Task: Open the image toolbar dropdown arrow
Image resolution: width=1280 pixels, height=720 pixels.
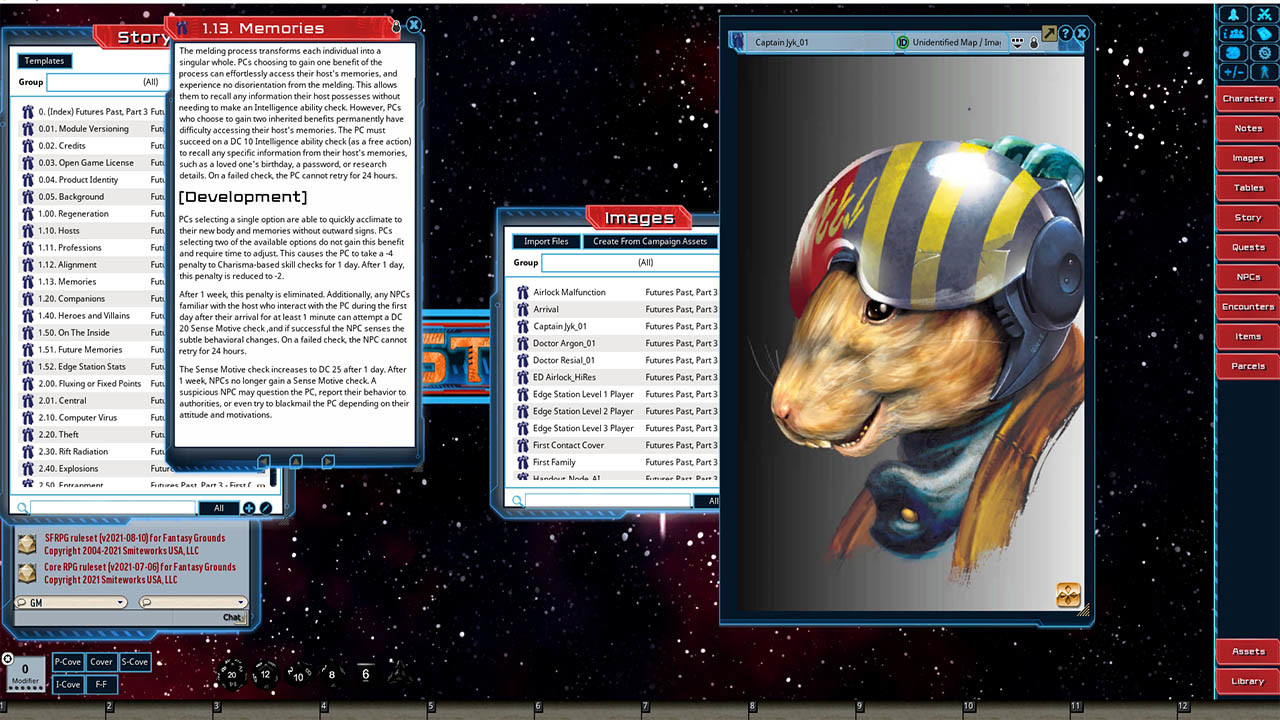Action: point(1017,43)
